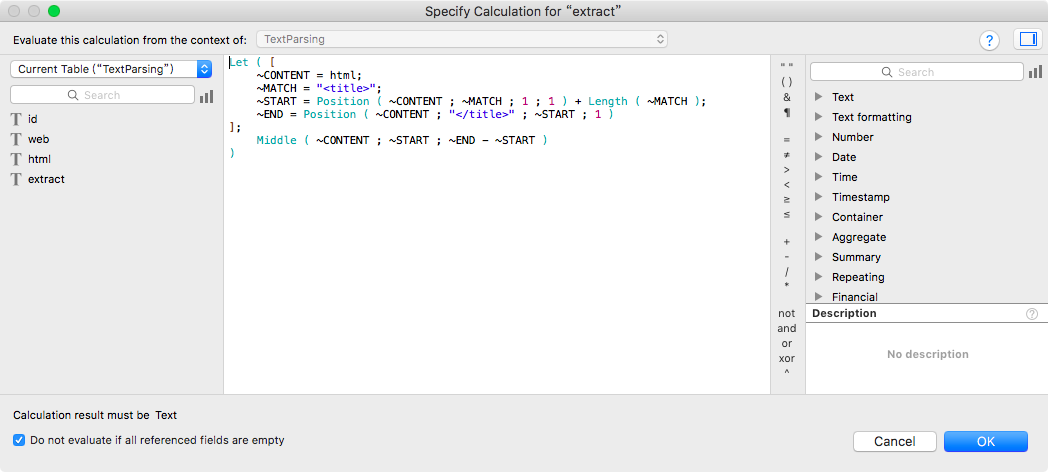Click "</title>" string in formula
The image size is (1048, 472).
[481, 114]
